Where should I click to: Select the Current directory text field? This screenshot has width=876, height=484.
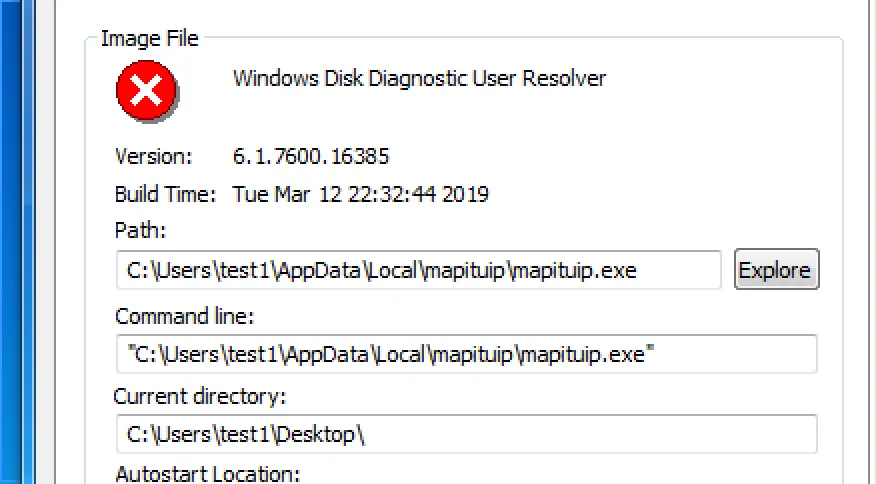pyautogui.click(x=465, y=434)
